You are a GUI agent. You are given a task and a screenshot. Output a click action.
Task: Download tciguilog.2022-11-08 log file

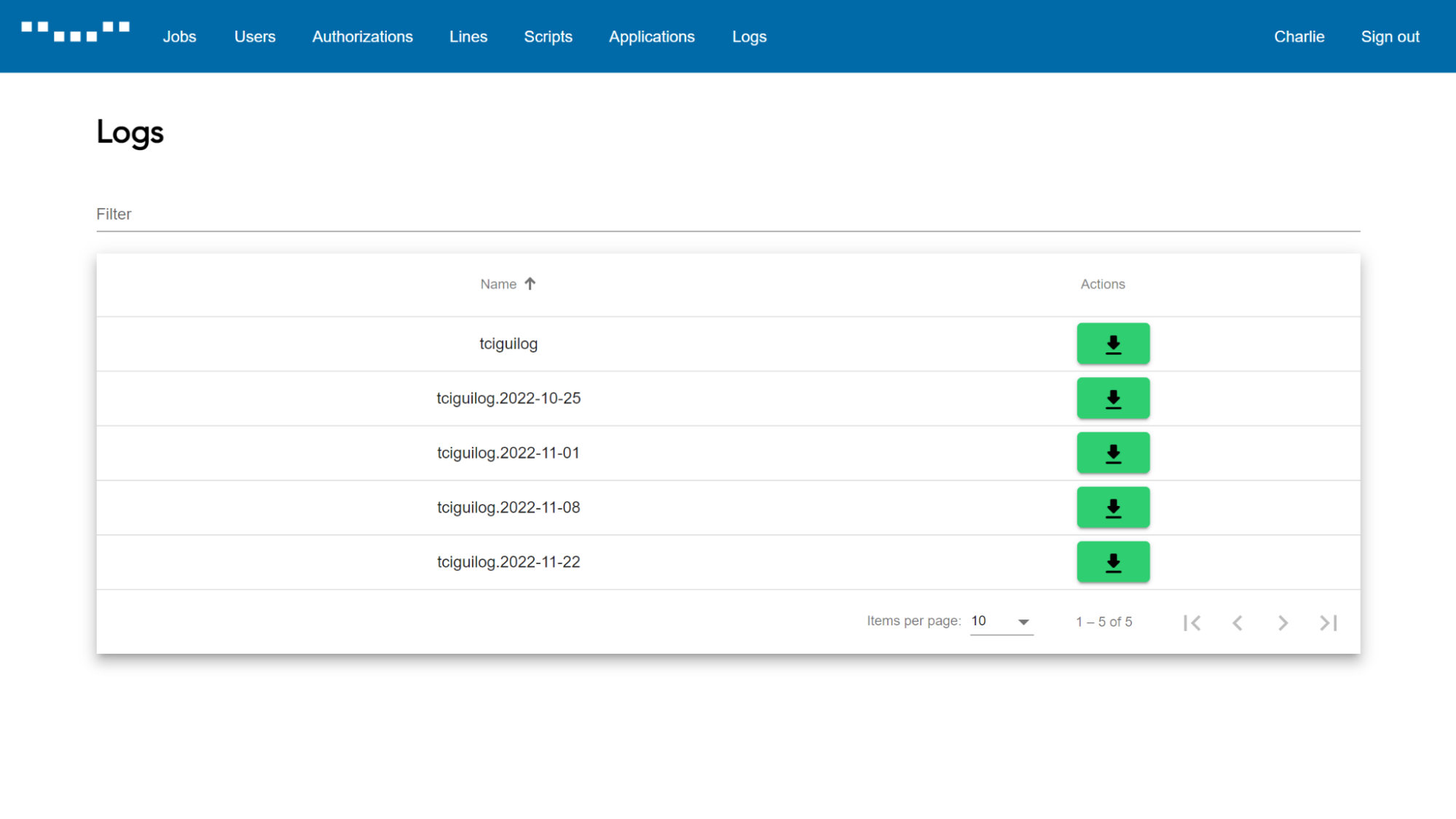click(1113, 507)
